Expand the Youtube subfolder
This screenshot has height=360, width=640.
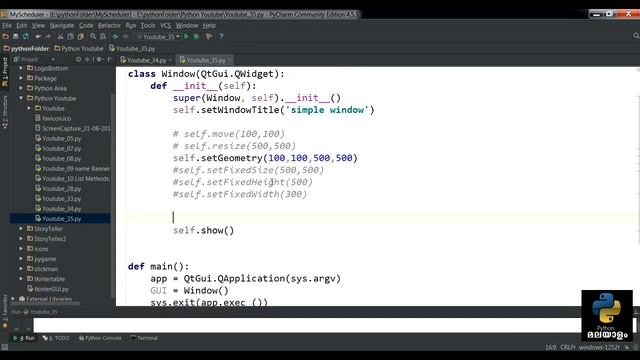coord(29,108)
